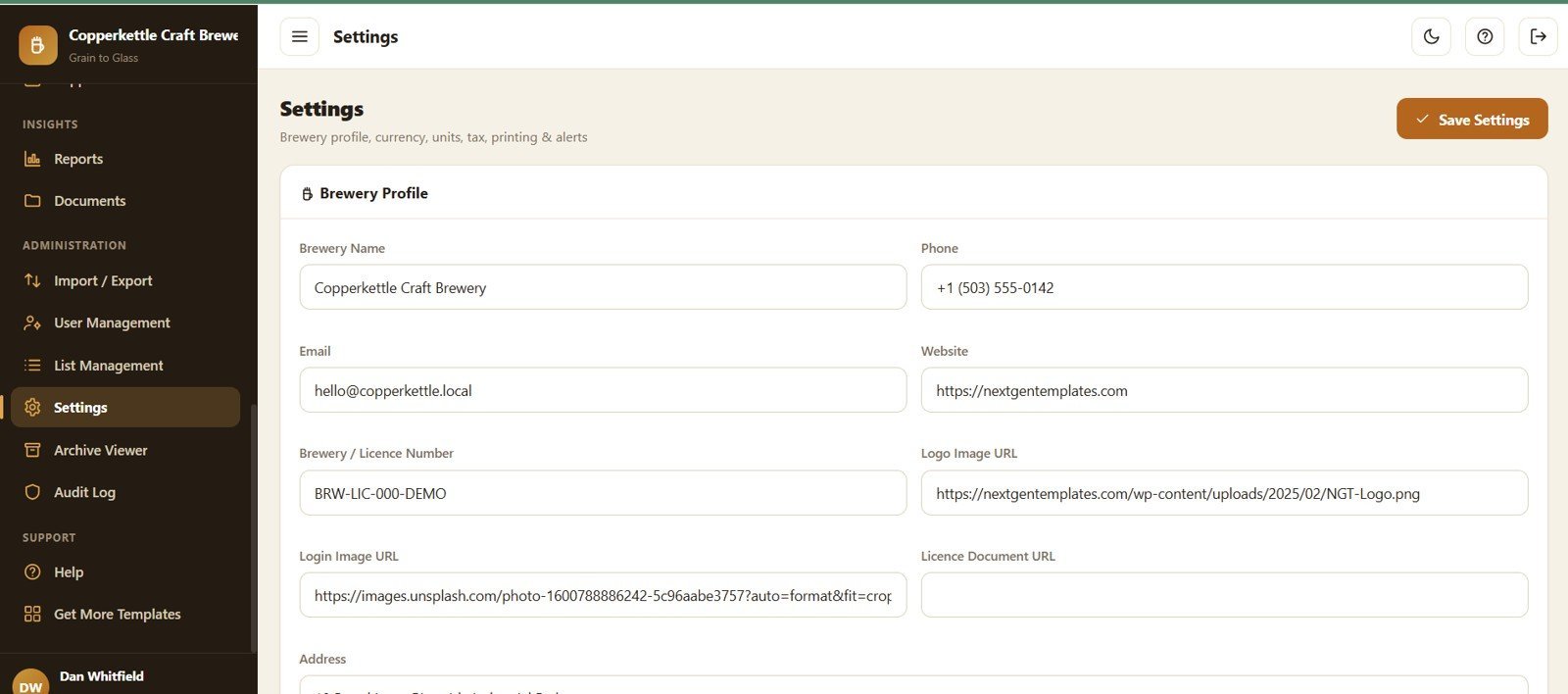Switch to dark mode moon icon
This screenshot has height=694, width=1568.
[x=1432, y=36]
